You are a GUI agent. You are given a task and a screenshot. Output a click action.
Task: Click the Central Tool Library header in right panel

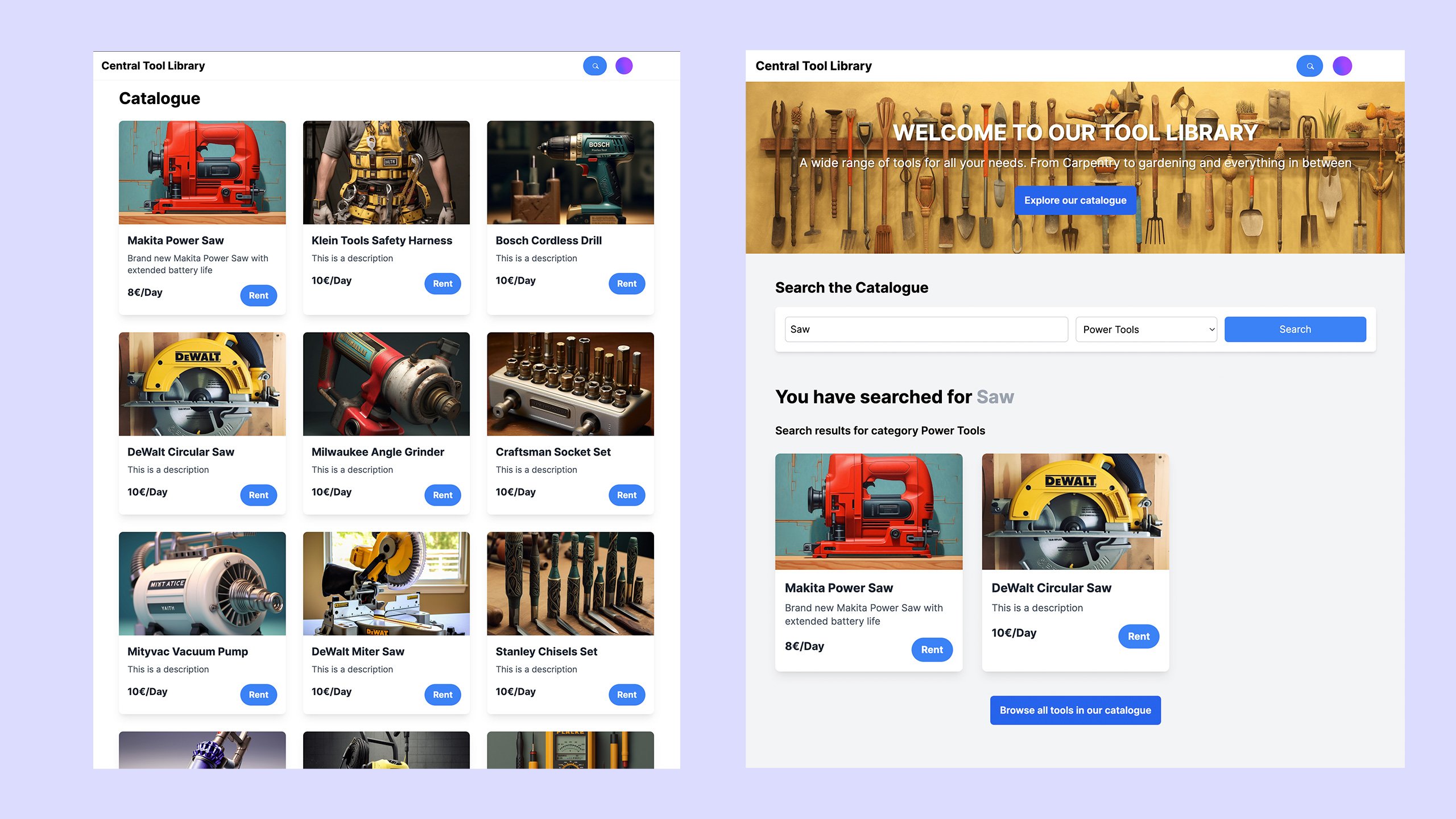(814, 65)
